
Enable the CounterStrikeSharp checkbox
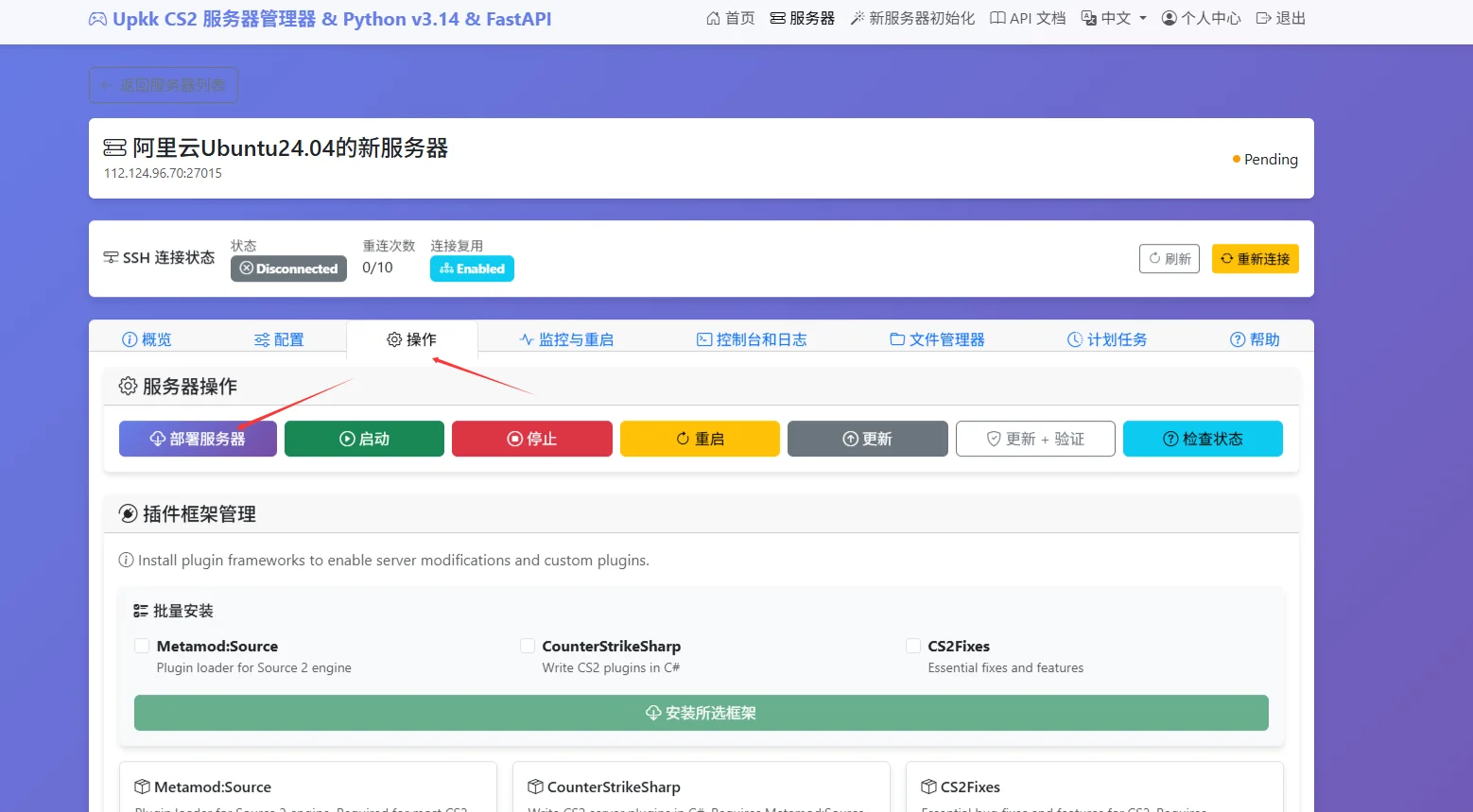(528, 646)
